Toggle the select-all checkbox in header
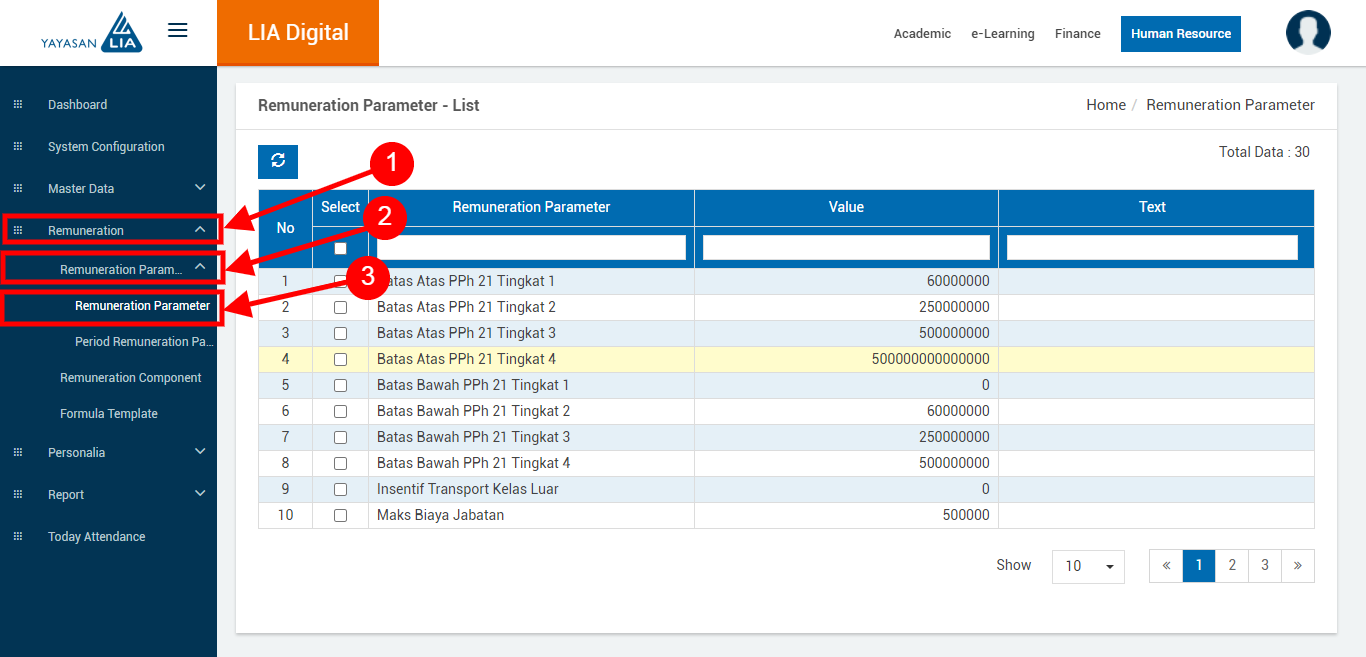Screen dimensions: 1366x657 click(x=340, y=248)
